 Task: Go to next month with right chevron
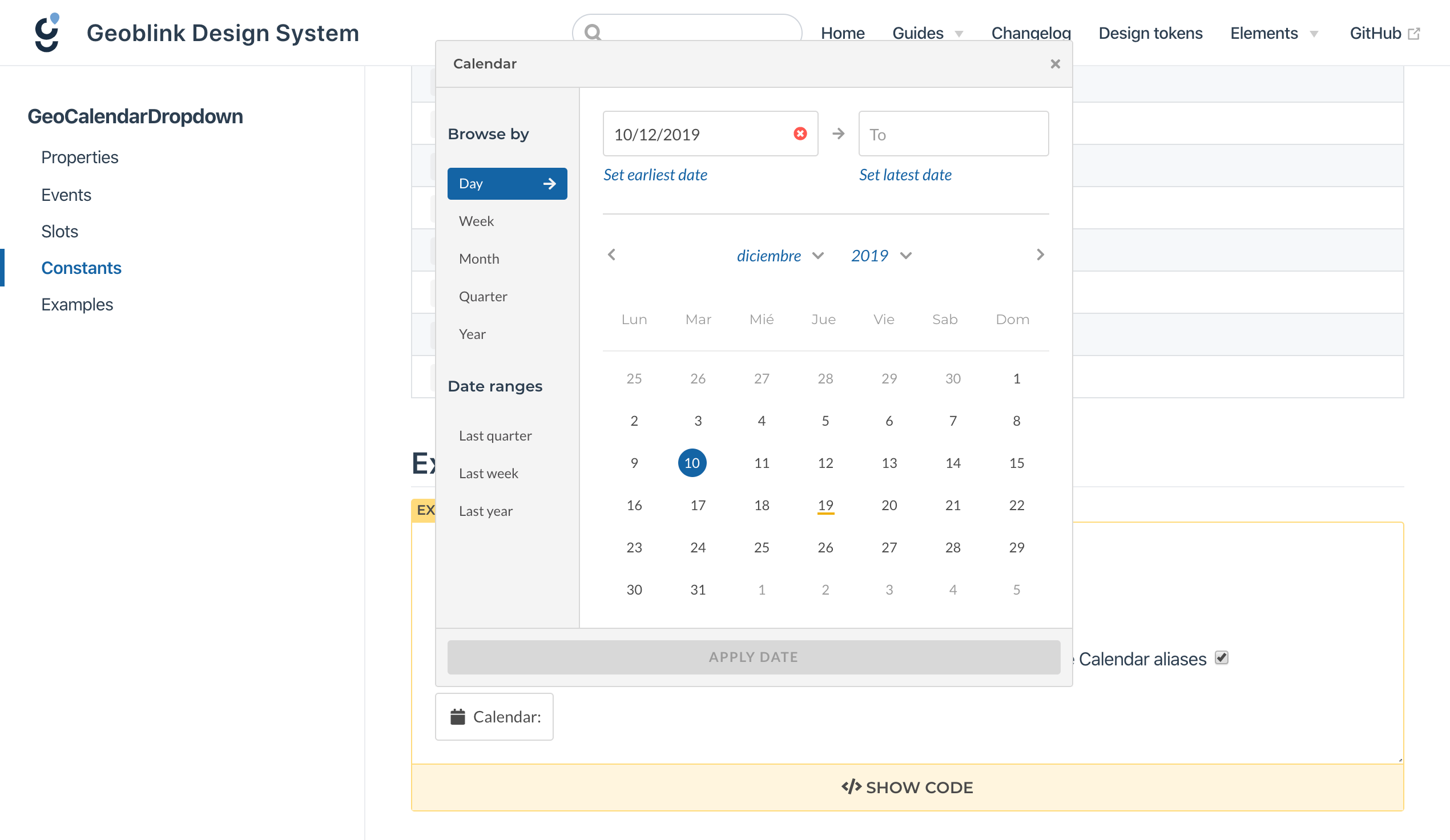point(1040,255)
